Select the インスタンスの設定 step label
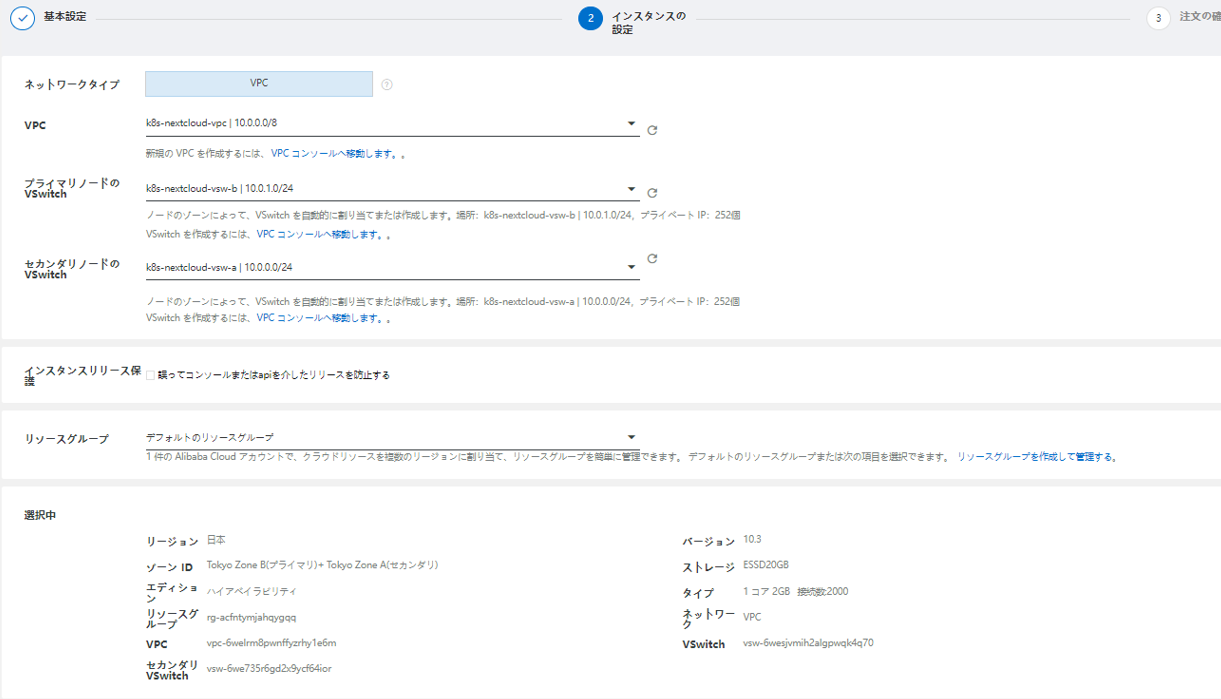 coord(648,23)
